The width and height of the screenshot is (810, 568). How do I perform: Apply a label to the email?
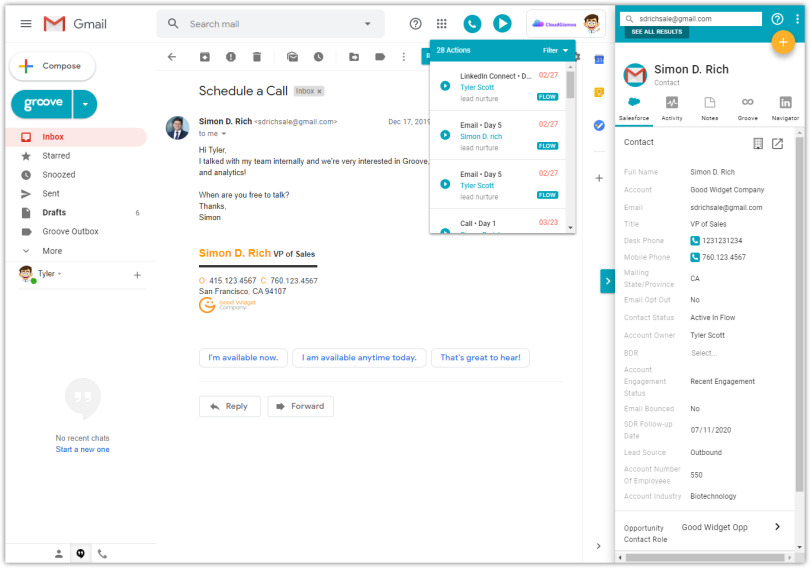tap(380, 57)
